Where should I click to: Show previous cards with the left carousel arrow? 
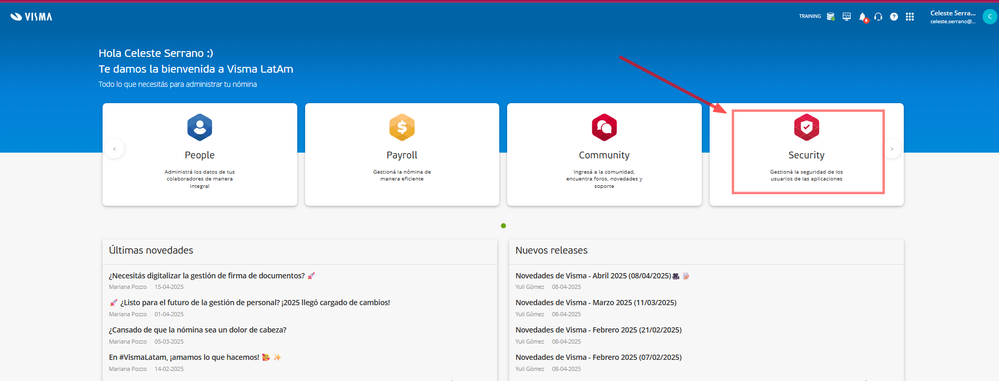coord(115,148)
